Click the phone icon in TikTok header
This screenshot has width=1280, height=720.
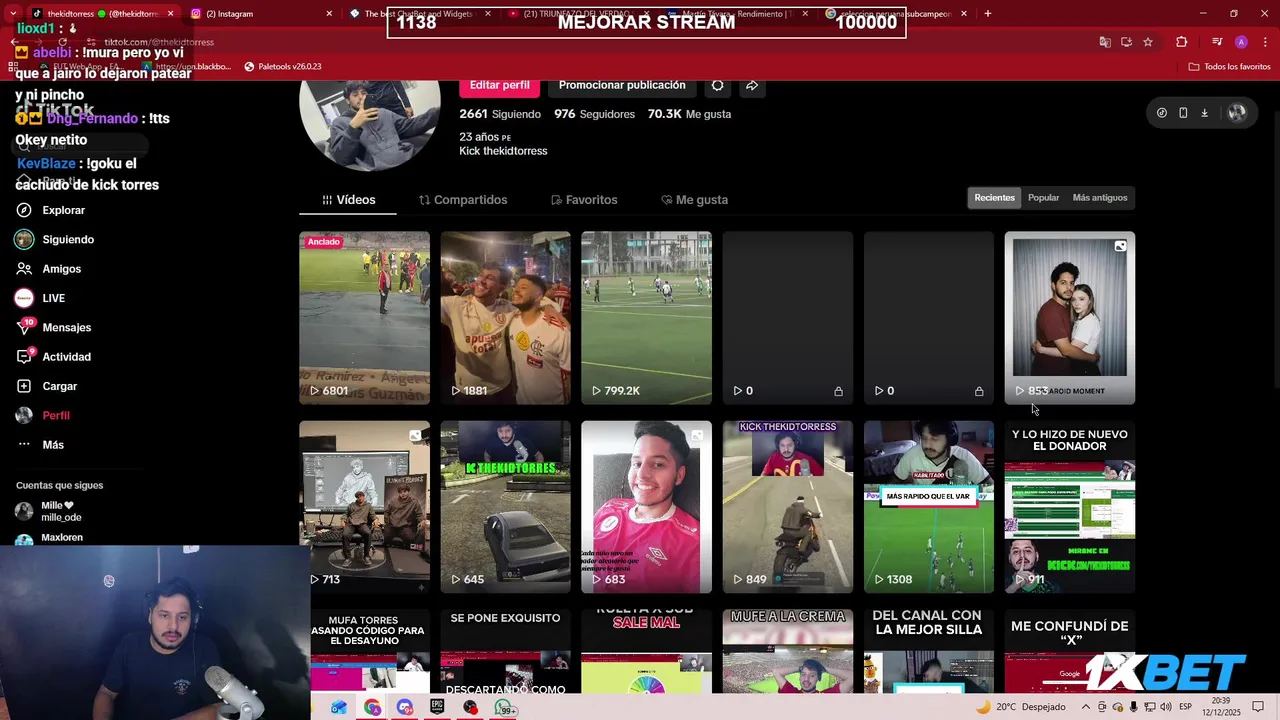pyautogui.click(x=1183, y=113)
